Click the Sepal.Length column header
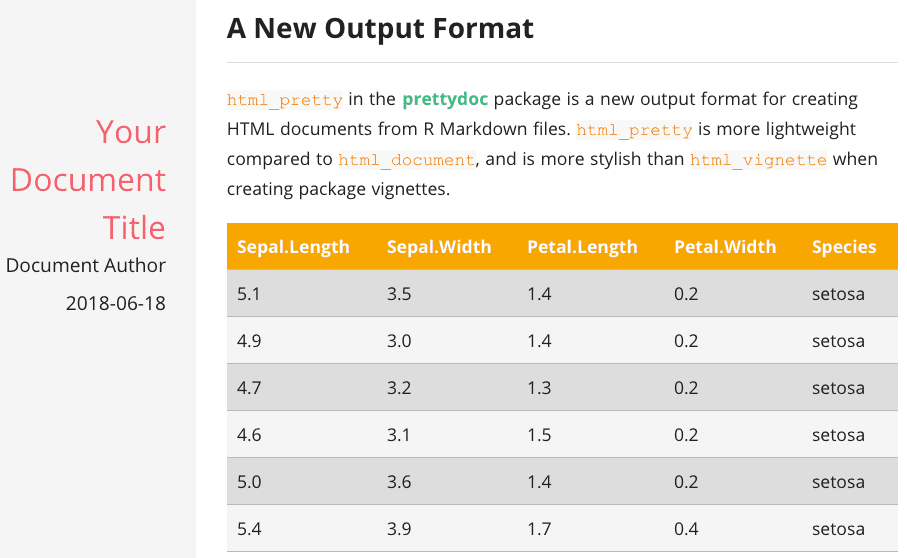This screenshot has height=558, width=907. tap(293, 247)
